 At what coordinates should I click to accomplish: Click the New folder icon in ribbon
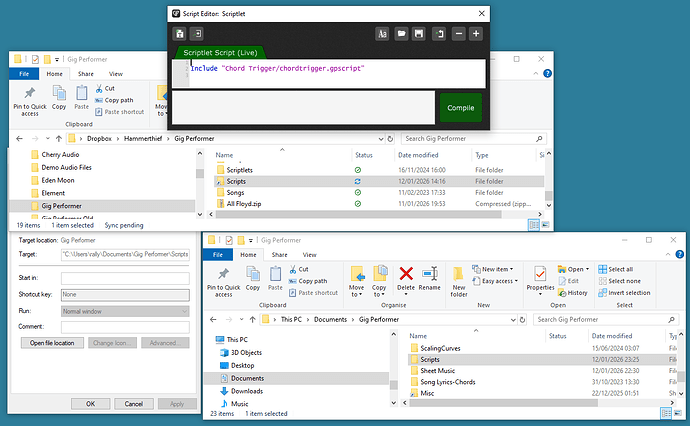[459, 277]
